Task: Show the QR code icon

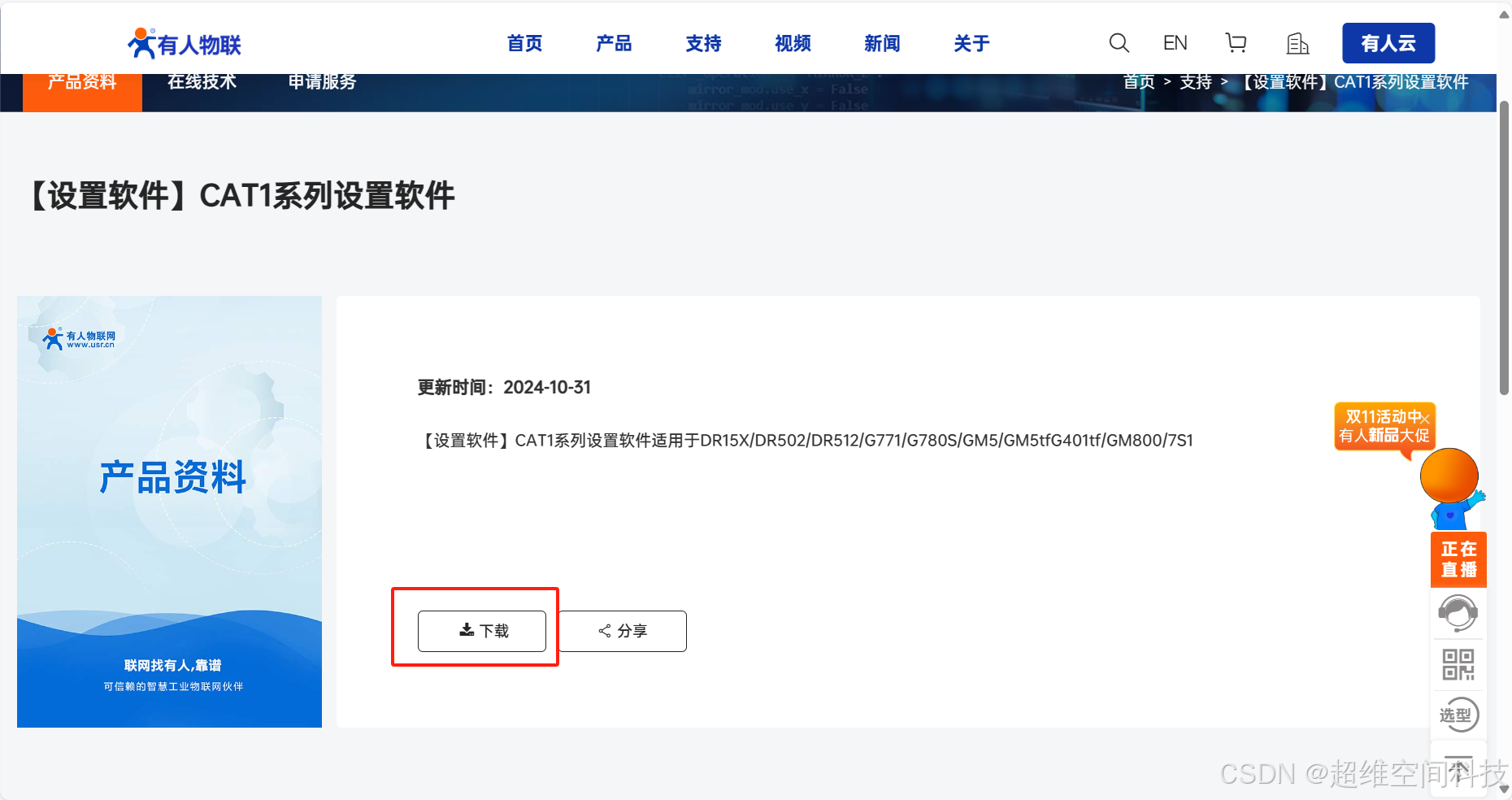Action: (1458, 664)
